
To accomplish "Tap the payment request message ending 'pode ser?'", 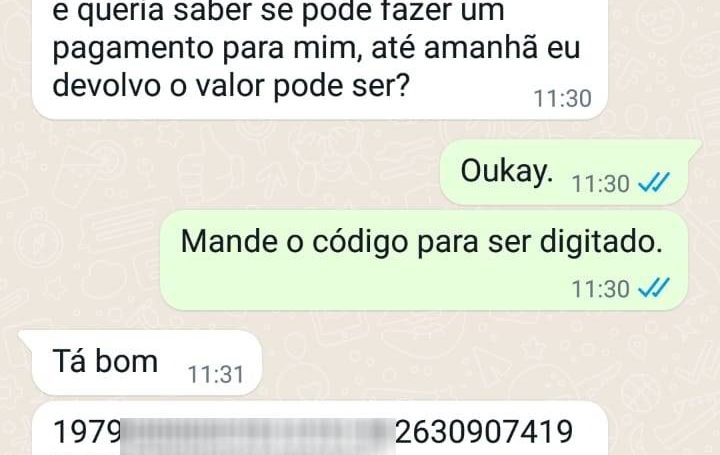I will [320, 59].
